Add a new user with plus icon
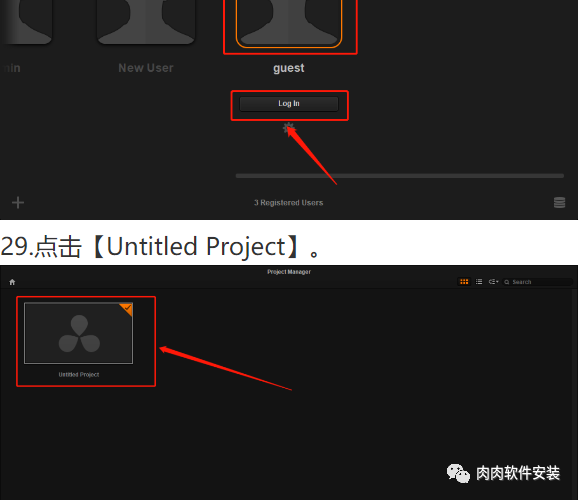This screenshot has width=579, height=500. pos(18,202)
